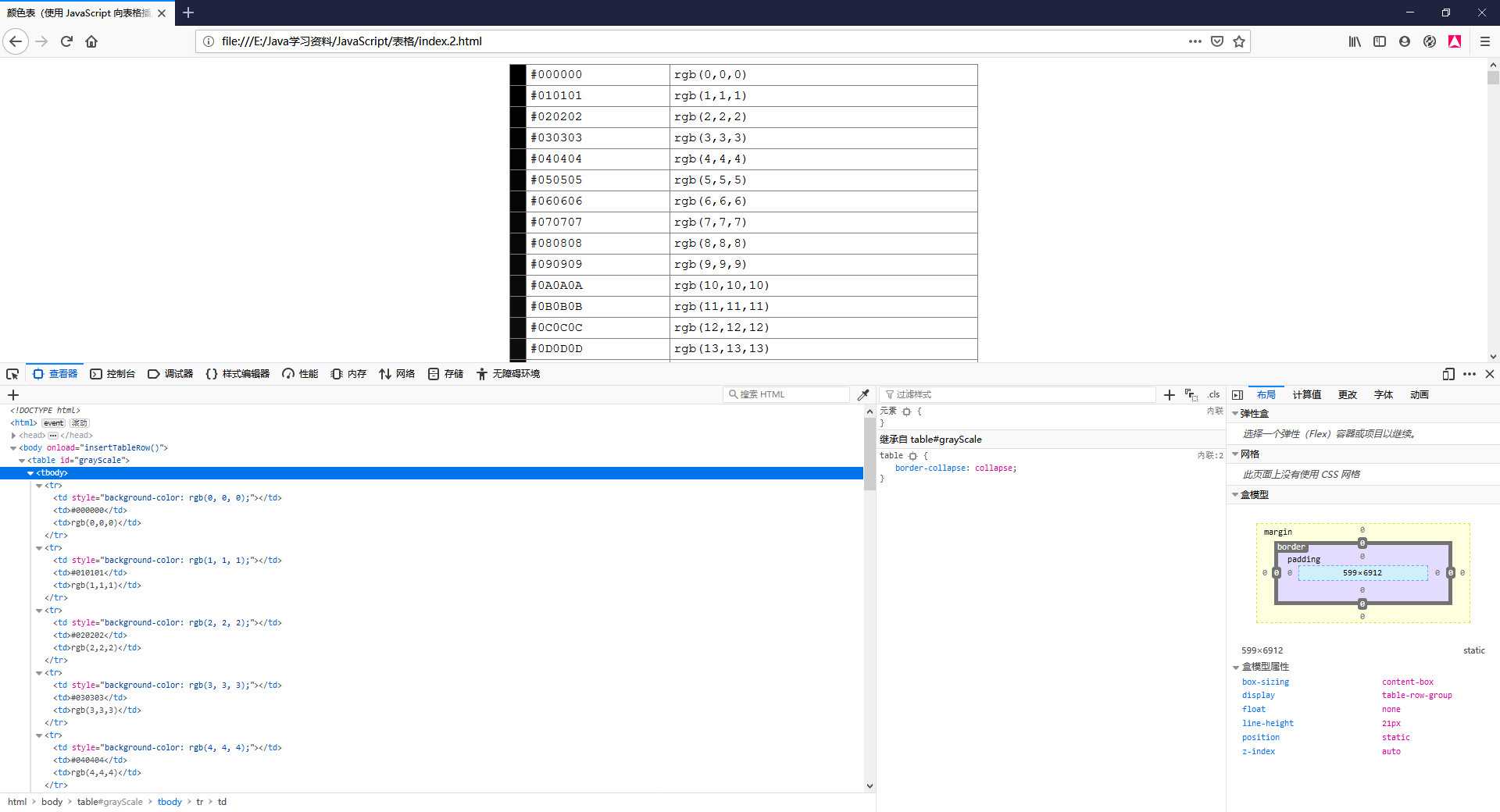Open a new browser tab

point(188,12)
